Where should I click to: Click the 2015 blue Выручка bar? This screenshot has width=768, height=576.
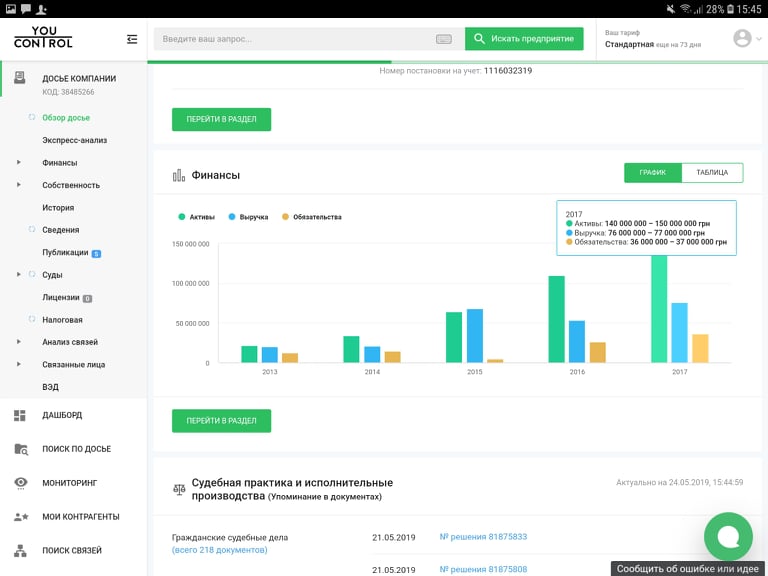tap(475, 336)
